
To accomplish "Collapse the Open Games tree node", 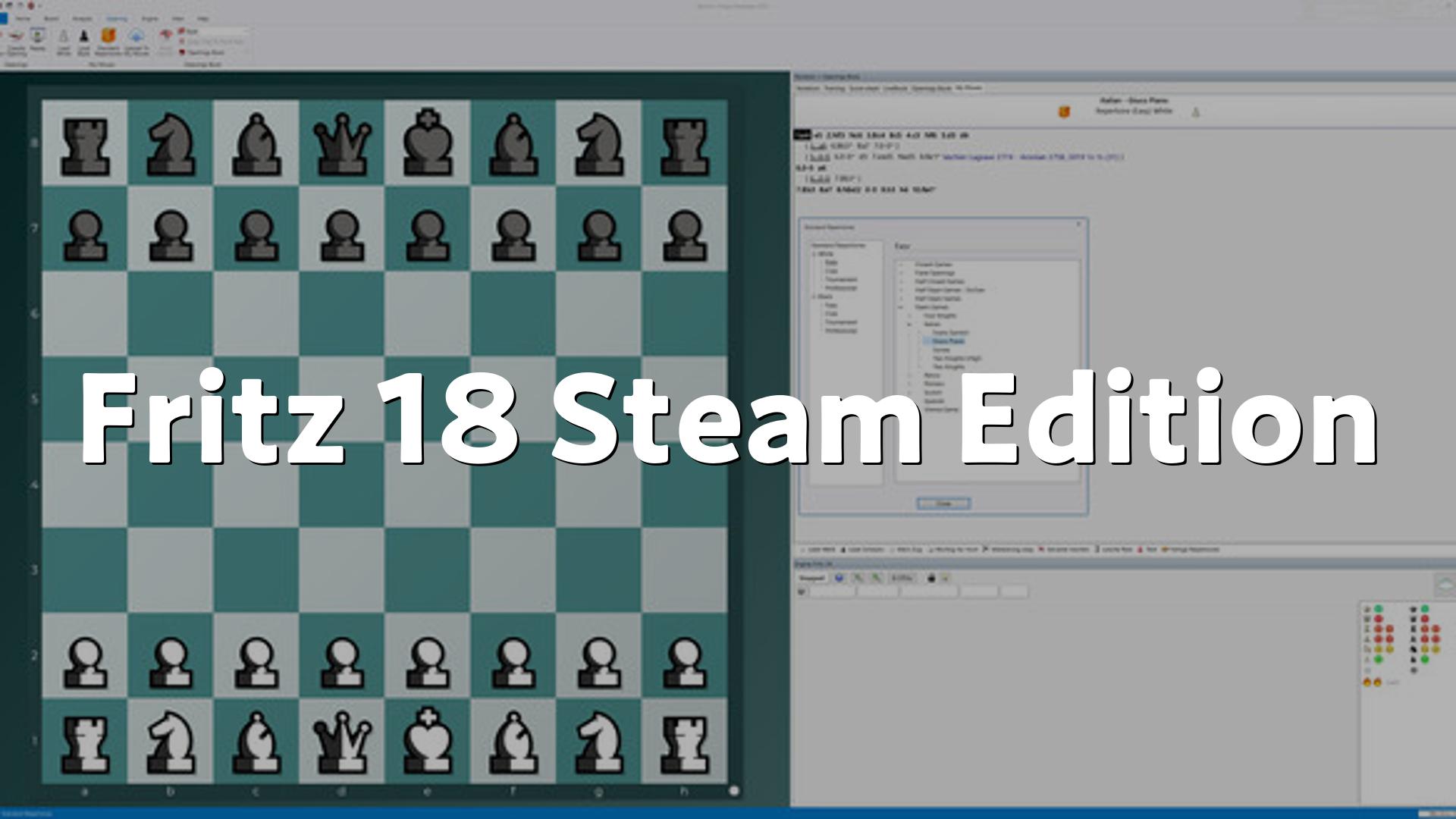I will point(900,307).
